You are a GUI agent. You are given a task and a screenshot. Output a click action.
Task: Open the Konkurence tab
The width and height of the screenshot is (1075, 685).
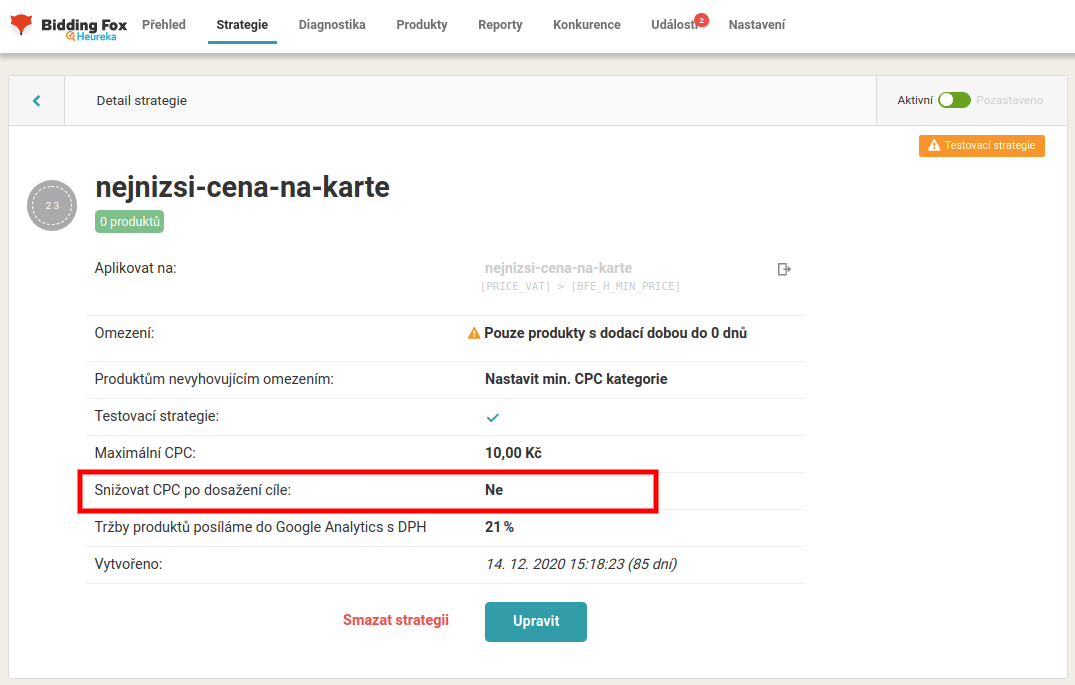(x=587, y=25)
